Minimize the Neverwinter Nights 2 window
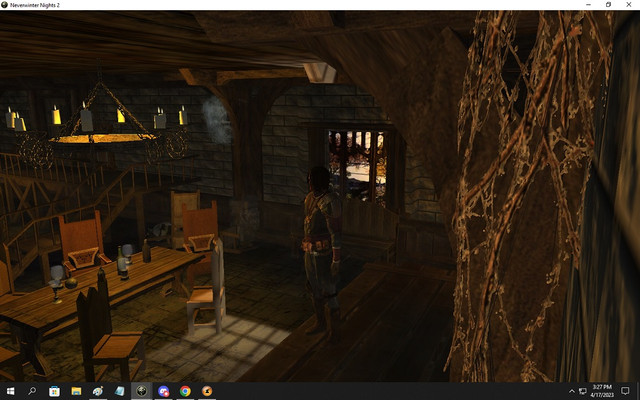640x400 pixels. (x=588, y=4)
